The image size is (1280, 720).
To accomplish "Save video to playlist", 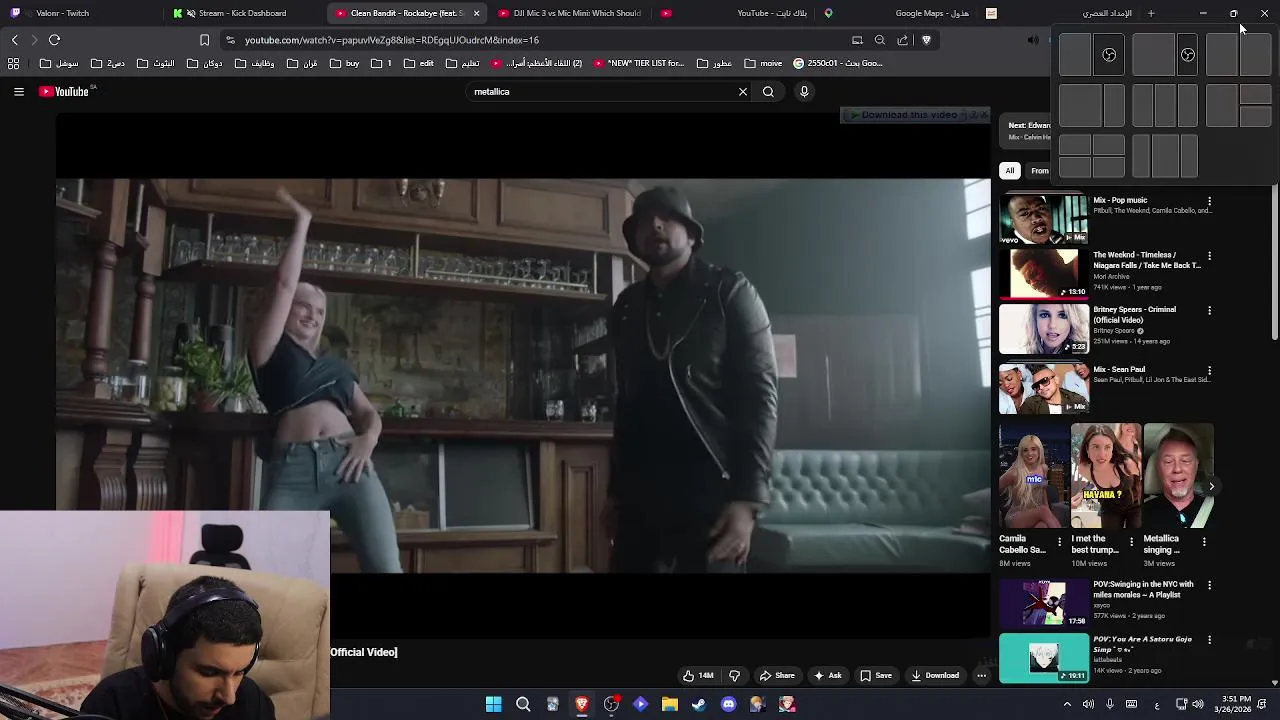I will 876,676.
